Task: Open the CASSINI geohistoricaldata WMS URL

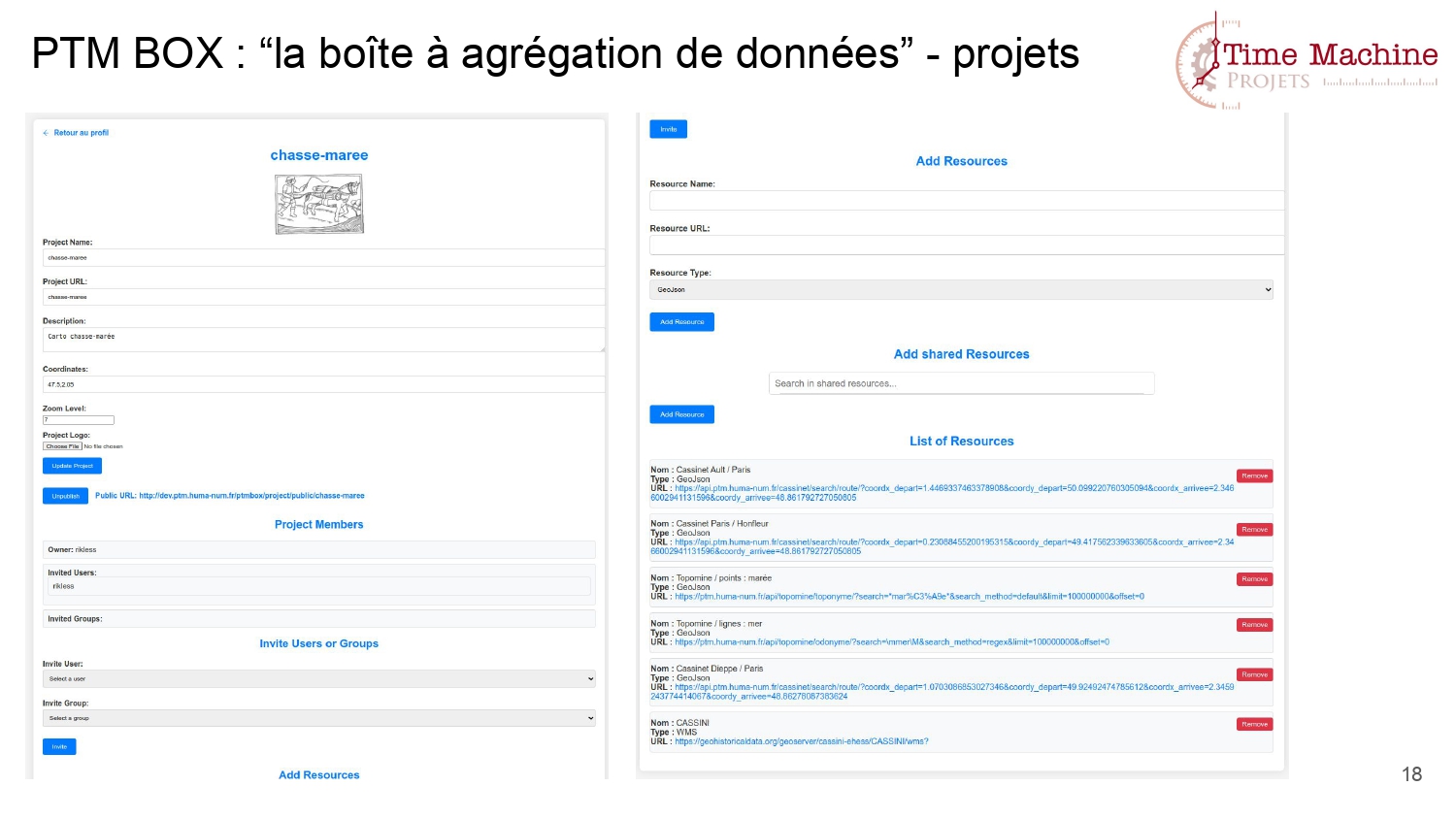Action: [801, 742]
